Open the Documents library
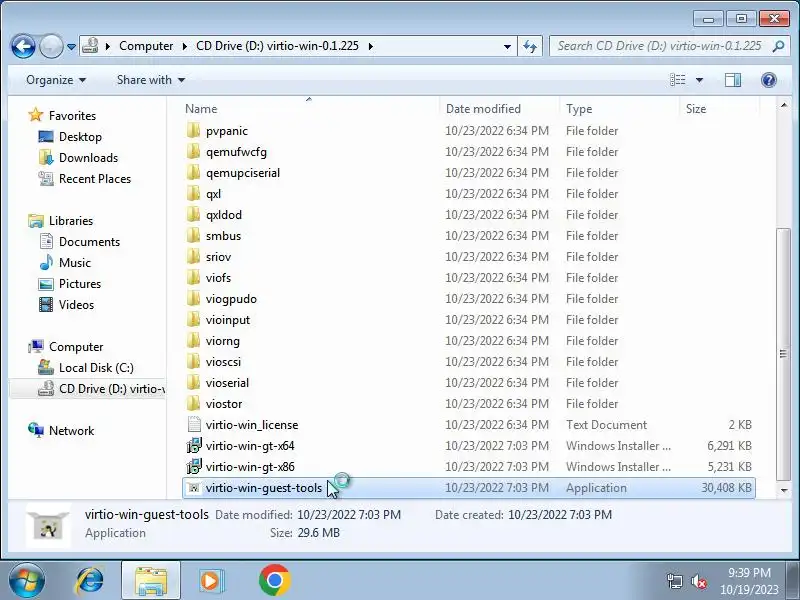Screen dimensions: 800x600 [89, 242]
